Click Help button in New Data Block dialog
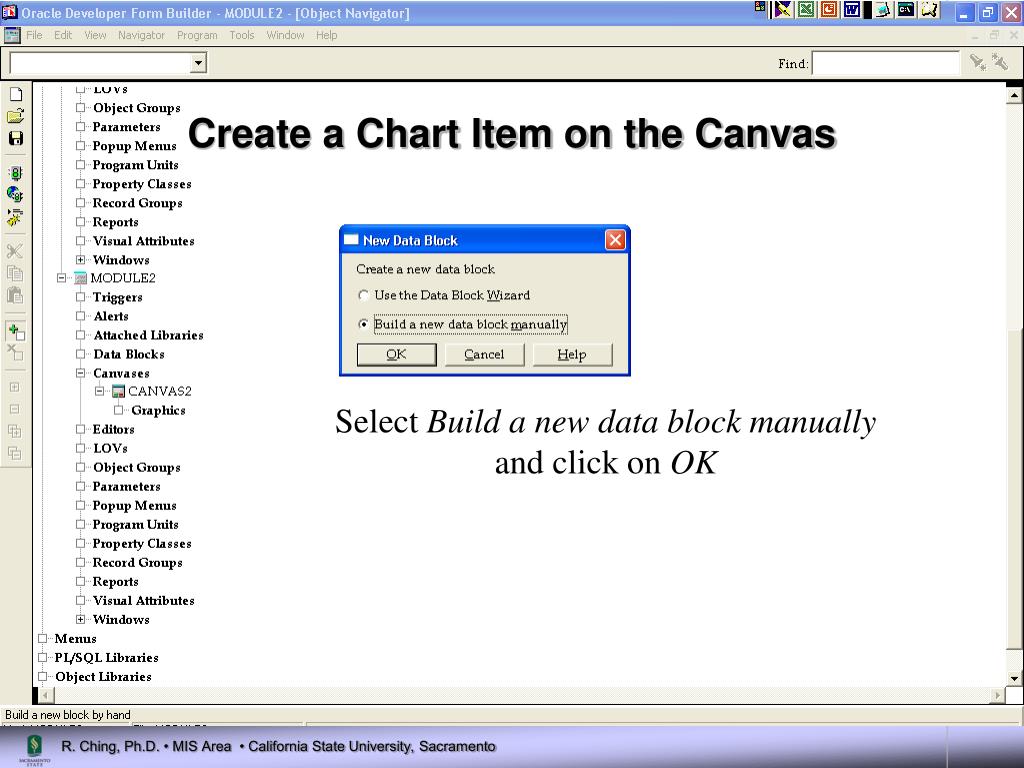The image size is (1024, 768). (572, 355)
